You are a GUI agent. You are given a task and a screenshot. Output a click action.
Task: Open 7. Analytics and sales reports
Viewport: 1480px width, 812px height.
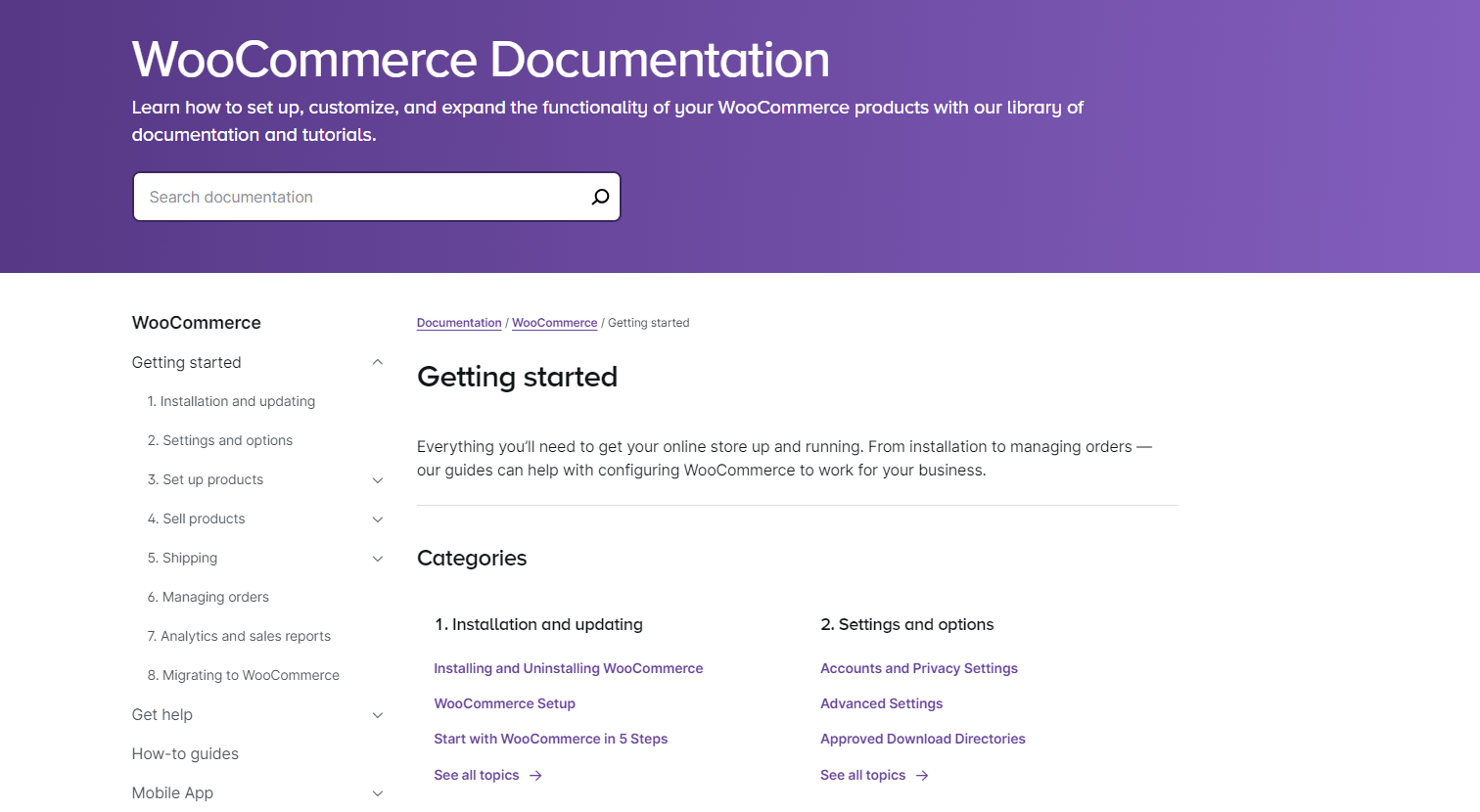239,636
